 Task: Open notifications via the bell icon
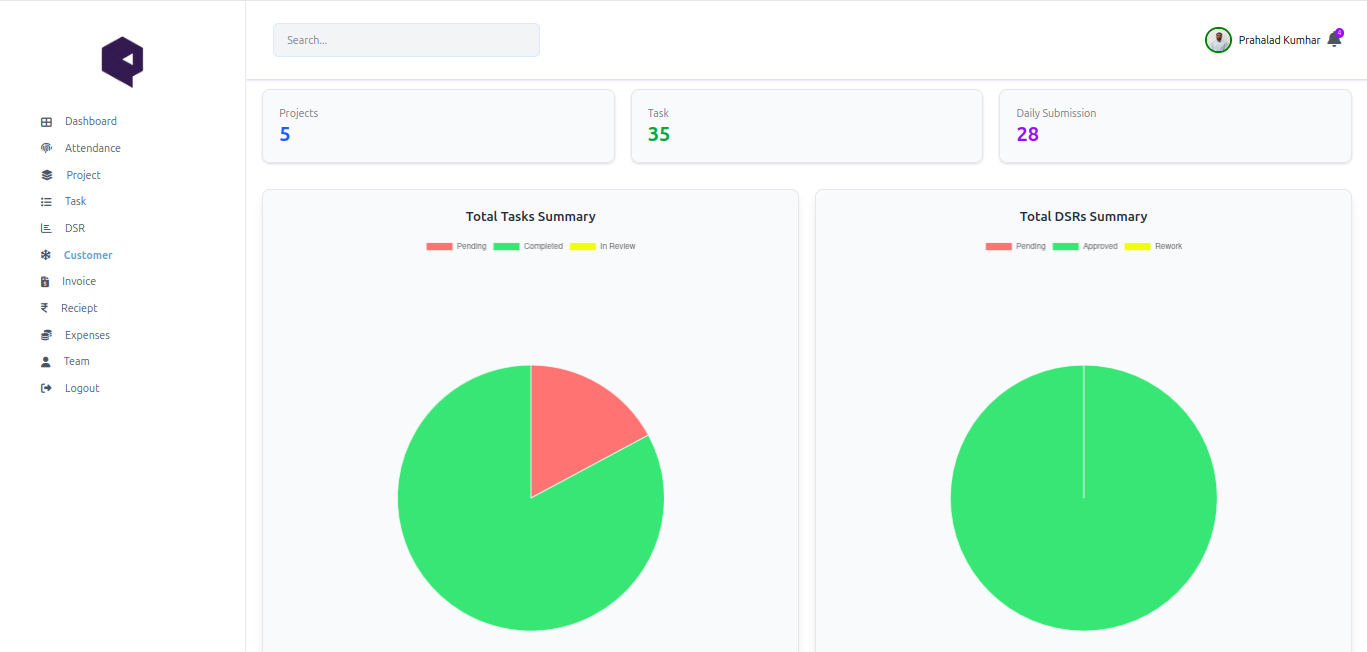coord(1334,41)
